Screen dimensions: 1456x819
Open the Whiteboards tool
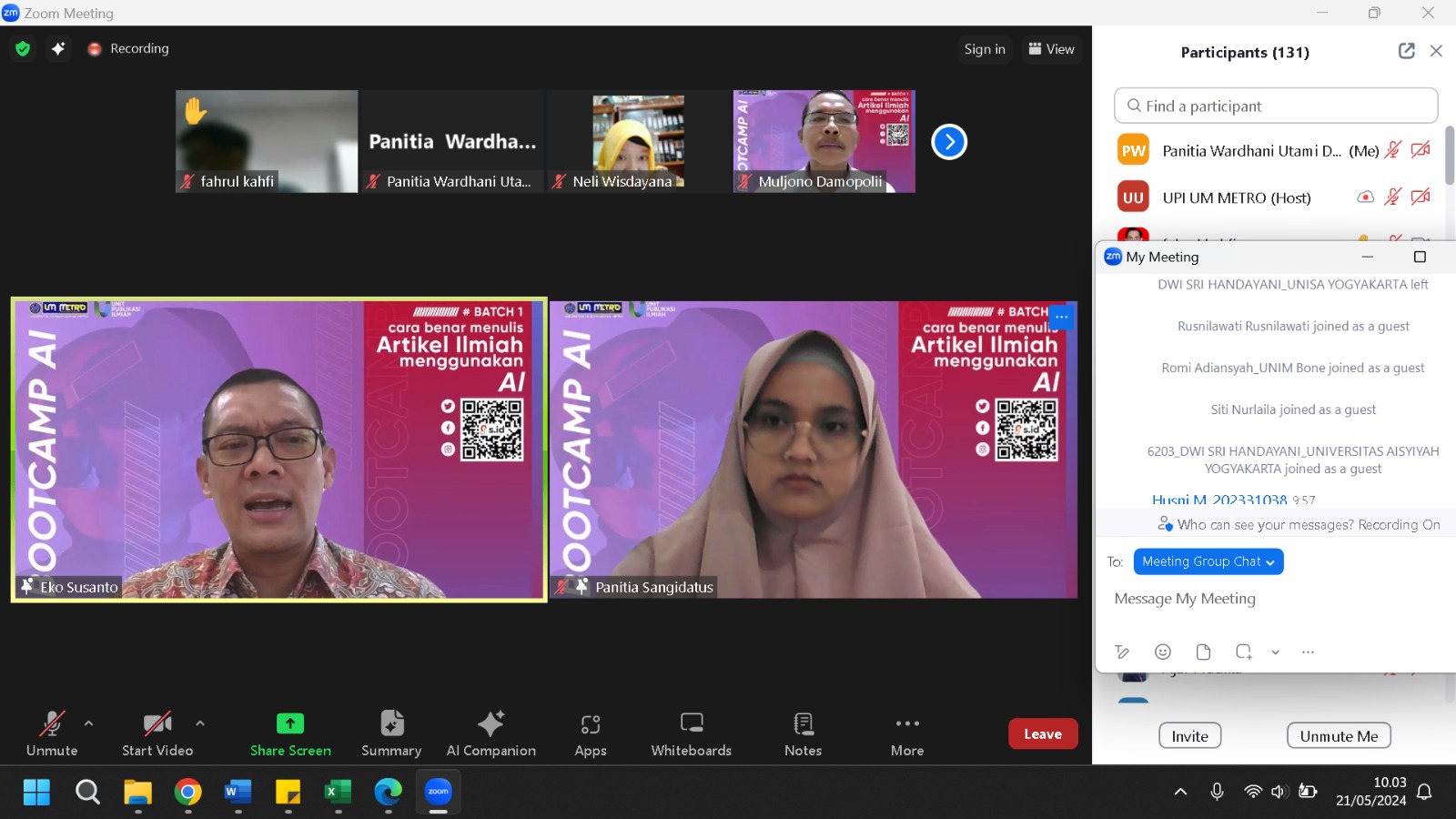click(691, 733)
